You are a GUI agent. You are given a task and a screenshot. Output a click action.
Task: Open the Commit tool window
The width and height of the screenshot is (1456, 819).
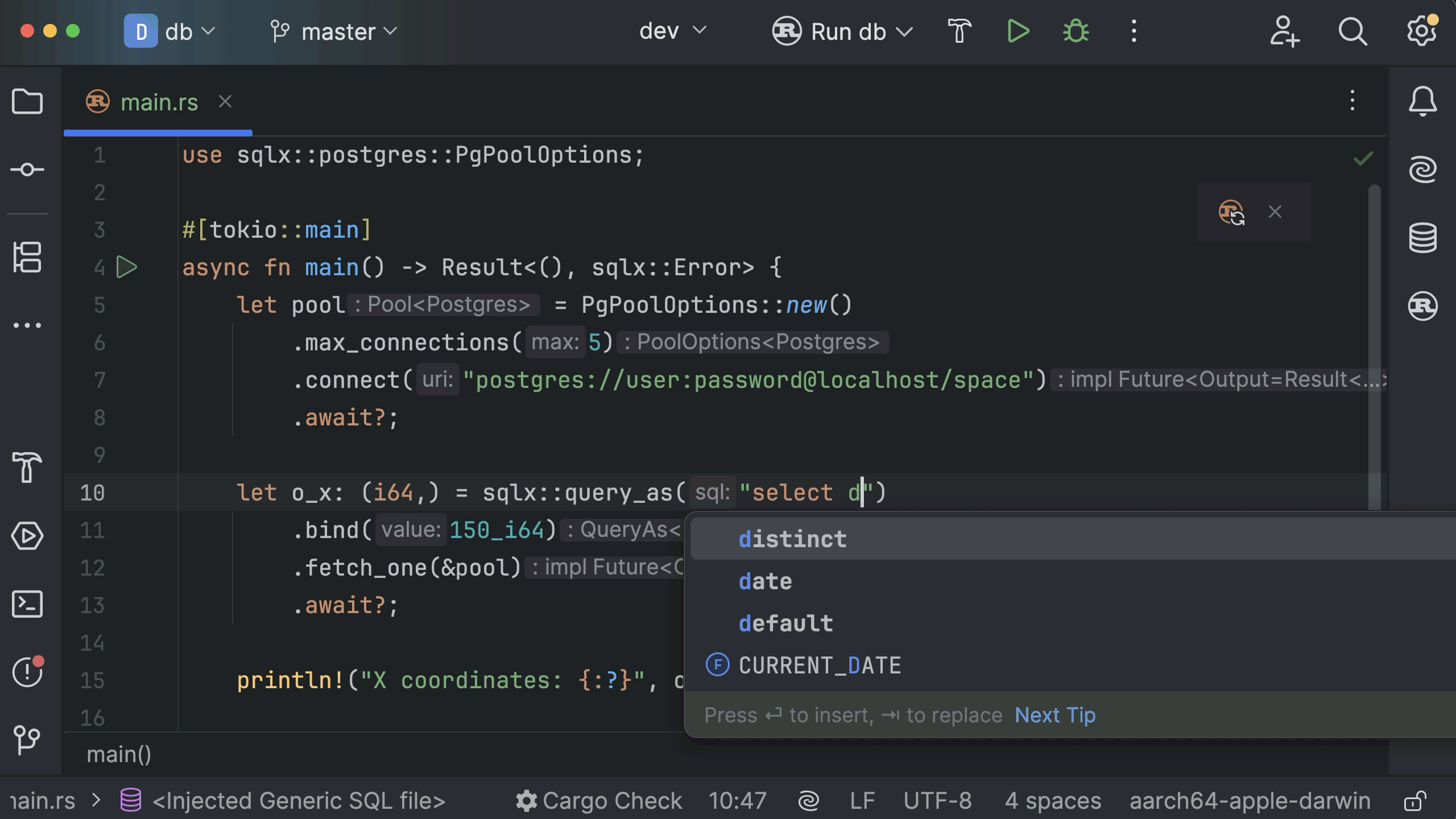coord(27,169)
